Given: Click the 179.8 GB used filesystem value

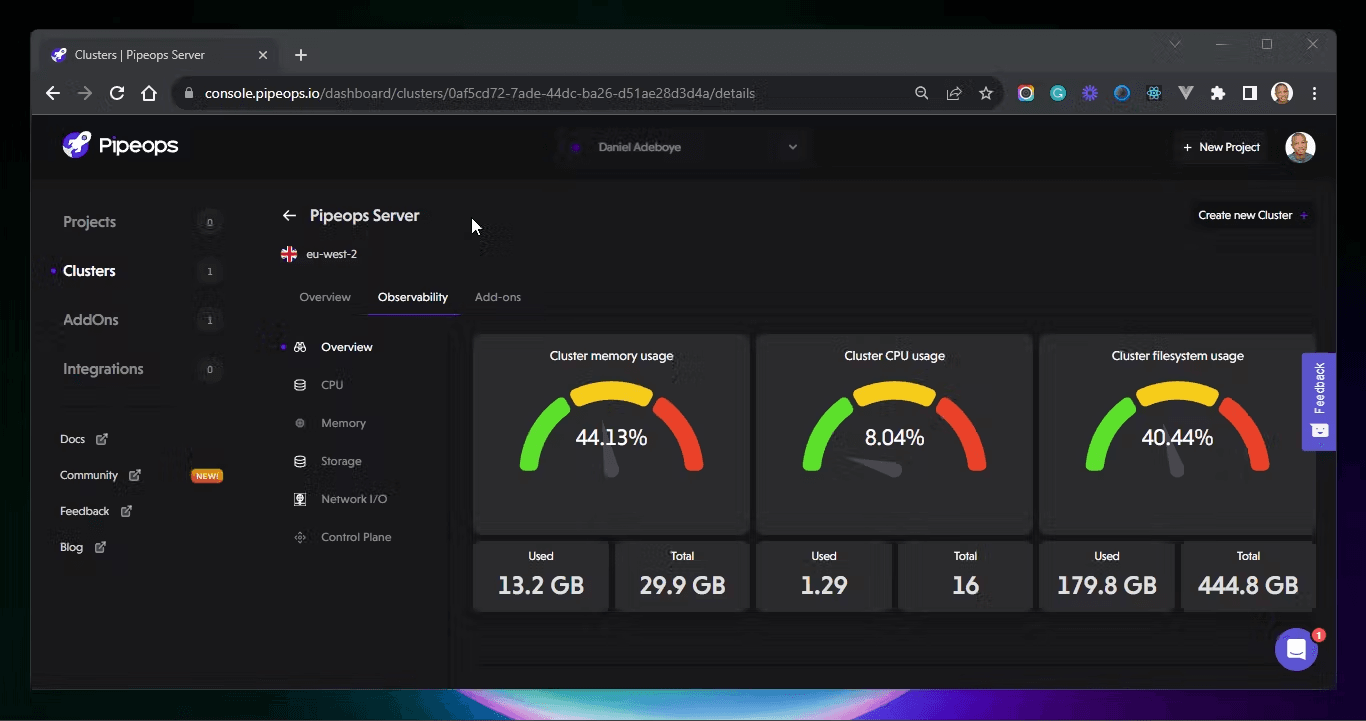Looking at the screenshot, I should coord(1107,586).
